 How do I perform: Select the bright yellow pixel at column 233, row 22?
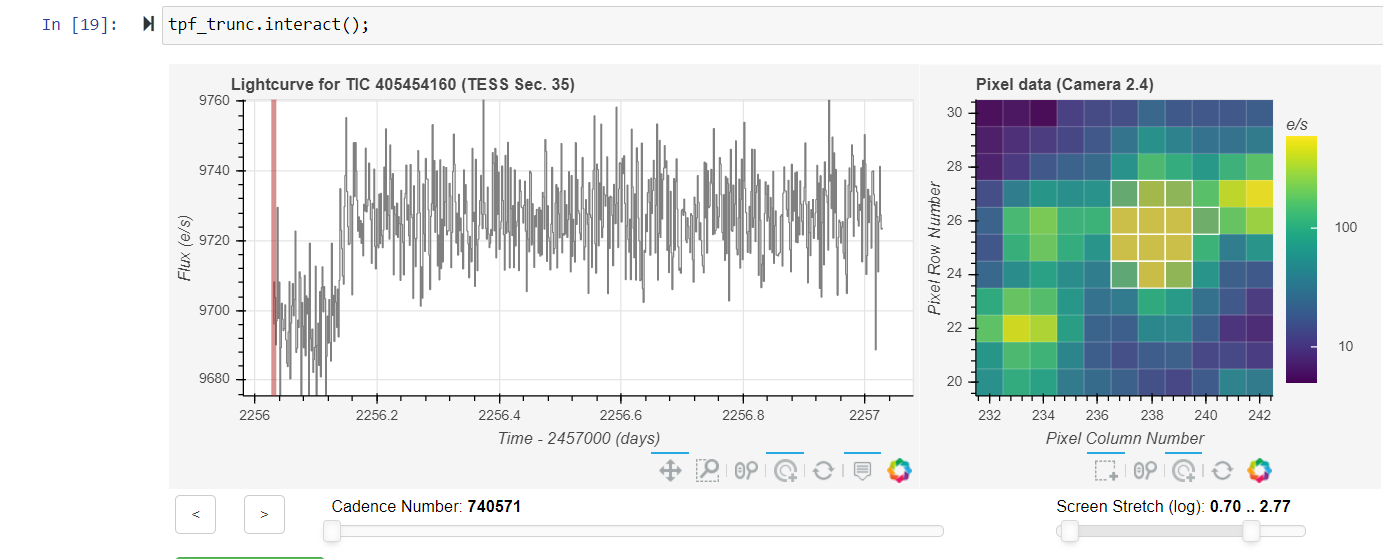(x=1017, y=328)
